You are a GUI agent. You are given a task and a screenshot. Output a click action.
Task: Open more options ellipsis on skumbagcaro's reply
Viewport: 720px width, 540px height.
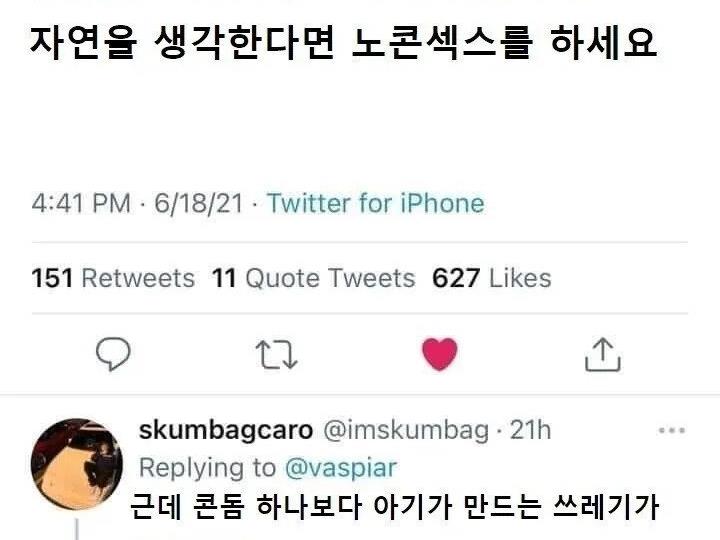pos(670,431)
